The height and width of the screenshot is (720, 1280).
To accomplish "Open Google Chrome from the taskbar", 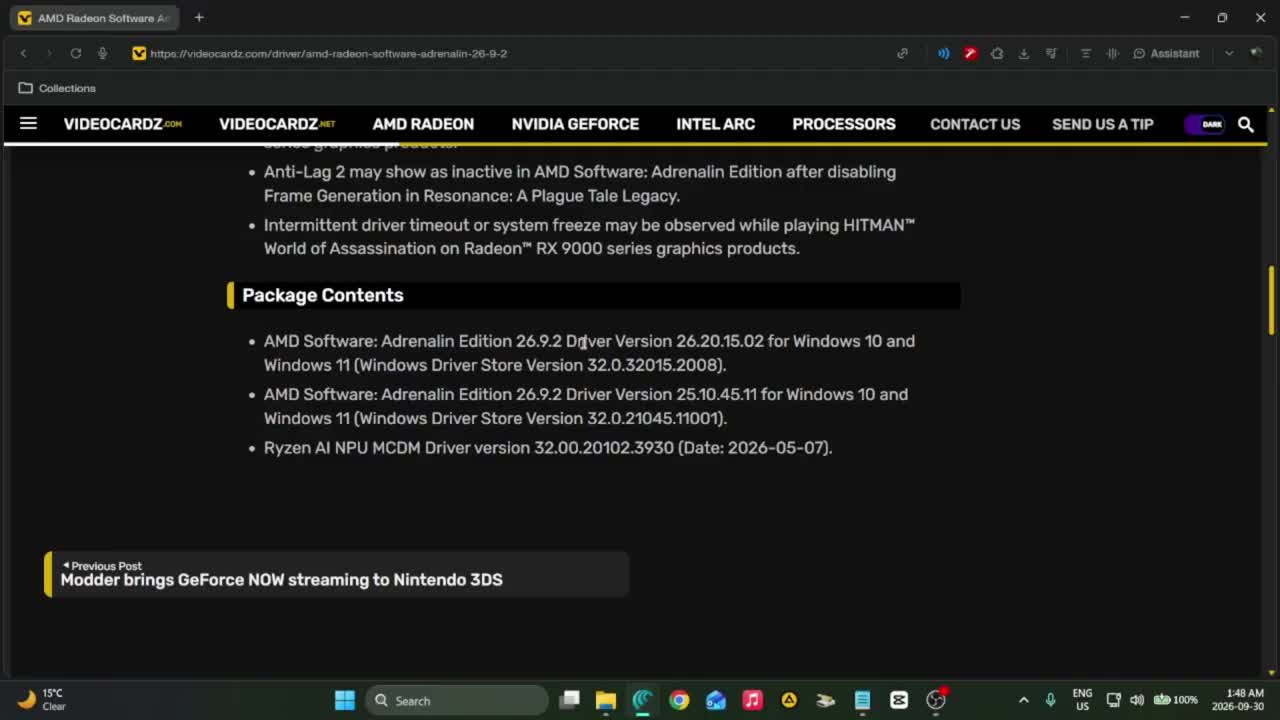I will 679,700.
